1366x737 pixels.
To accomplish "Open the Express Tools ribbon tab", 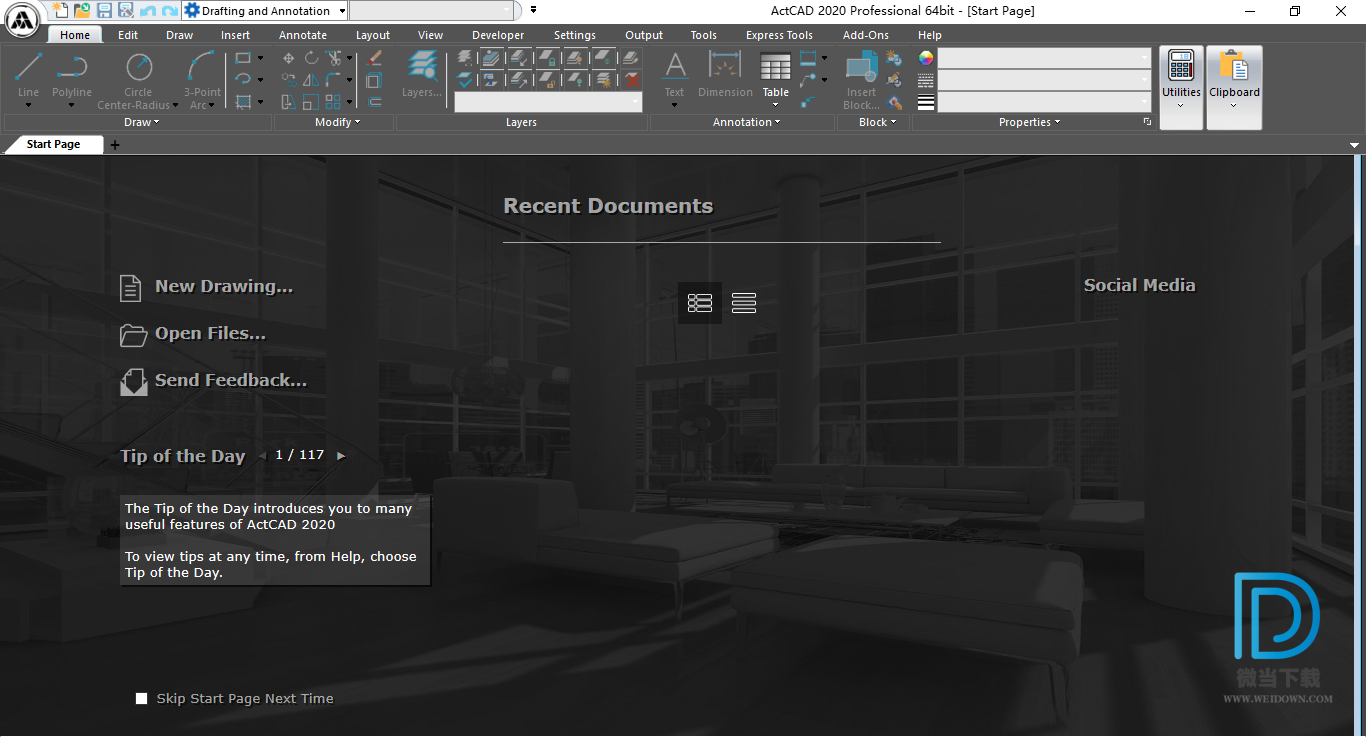I will tap(779, 35).
